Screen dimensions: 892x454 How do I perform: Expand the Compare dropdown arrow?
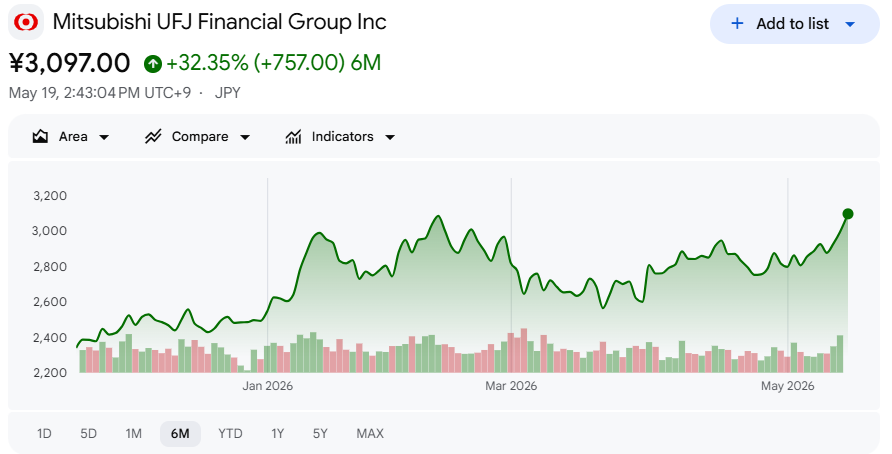245,137
